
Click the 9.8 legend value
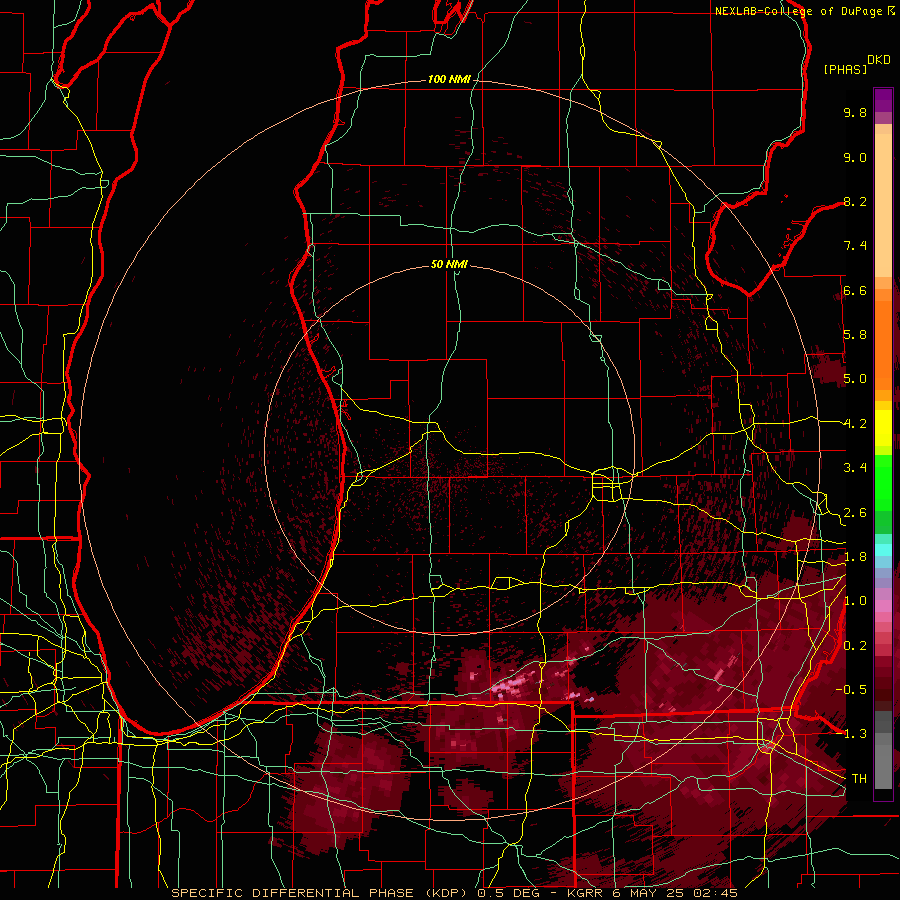(x=855, y=112)
